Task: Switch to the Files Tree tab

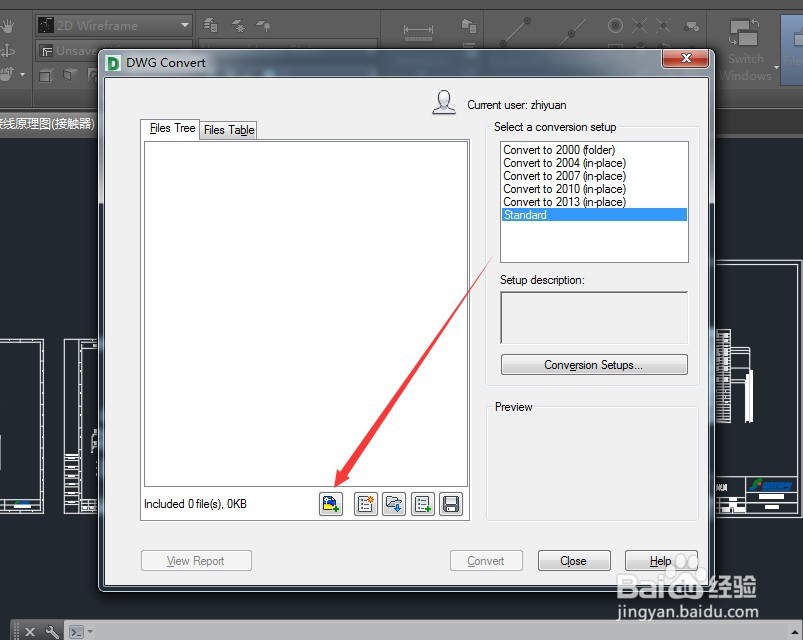Action: tap(171, 129)
